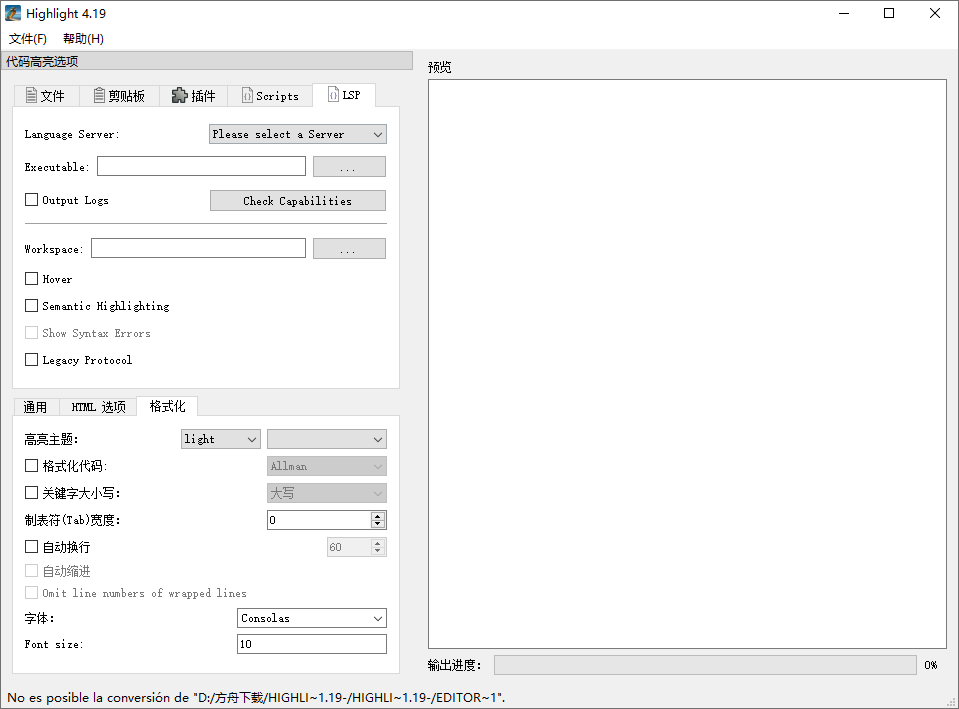The width and height of the screenshot is (959, 709).
Task: Click the 0% progress label
Action: coord(931,665)
